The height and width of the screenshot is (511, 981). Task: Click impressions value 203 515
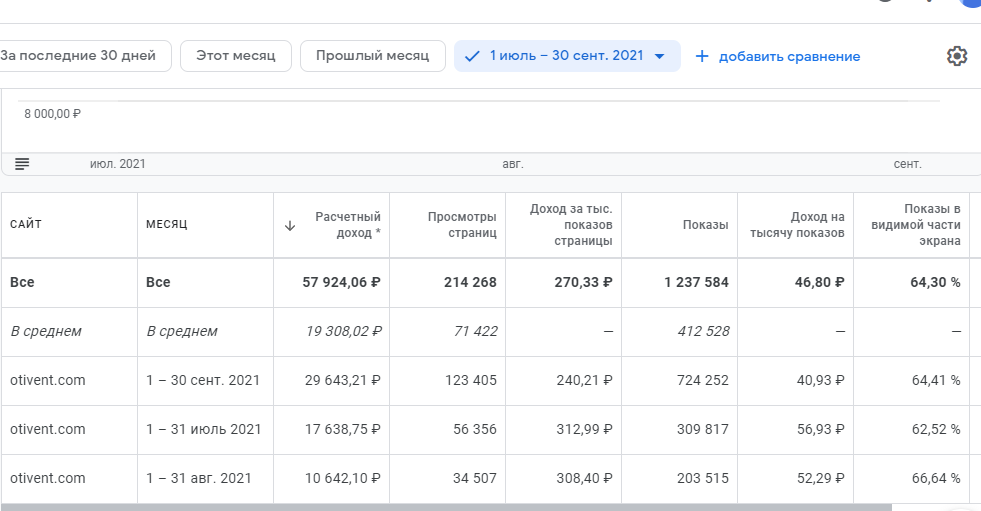pos(703,478)
